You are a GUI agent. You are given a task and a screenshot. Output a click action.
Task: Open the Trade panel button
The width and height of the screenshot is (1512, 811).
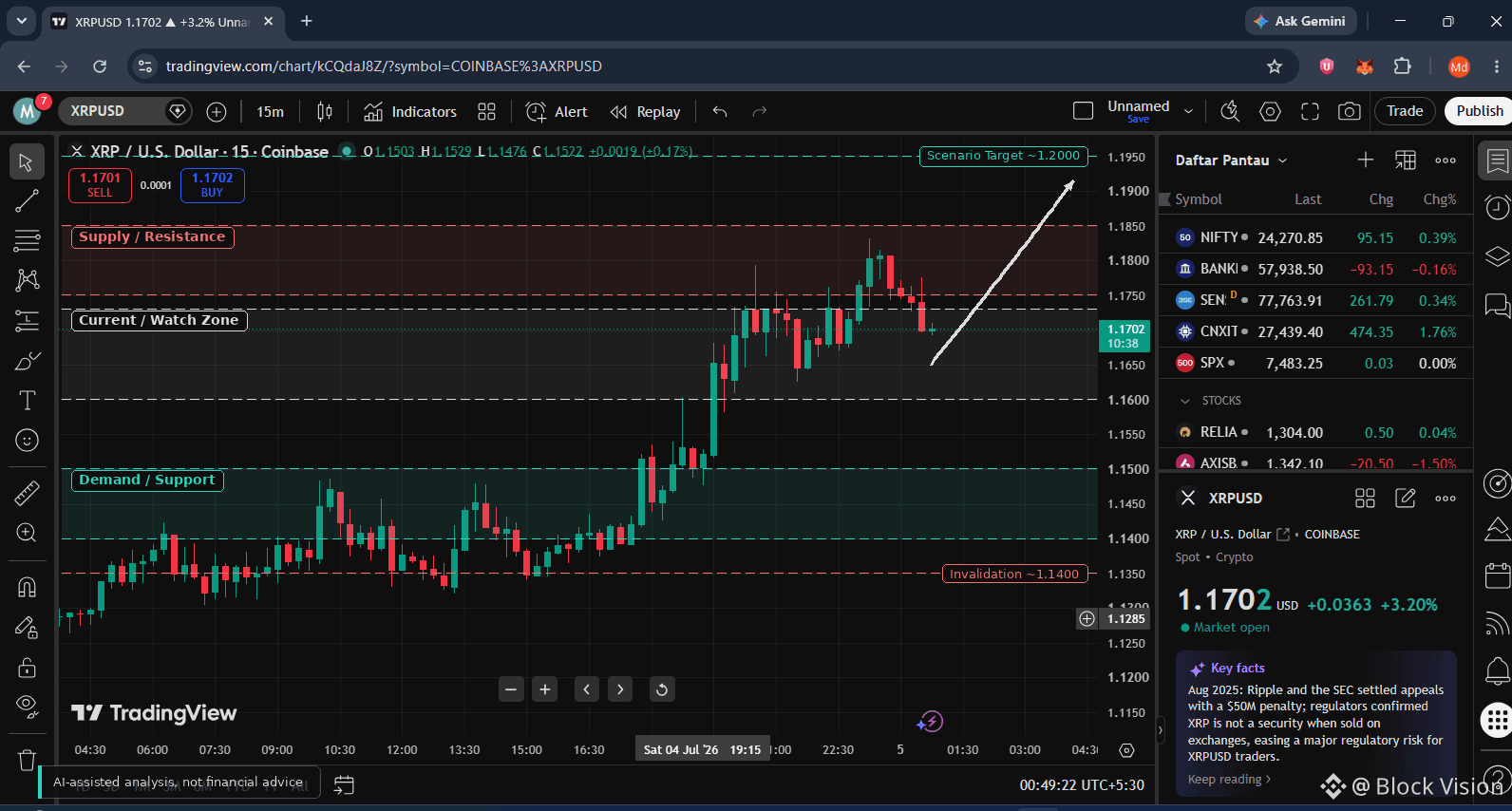coord(1405,111)
